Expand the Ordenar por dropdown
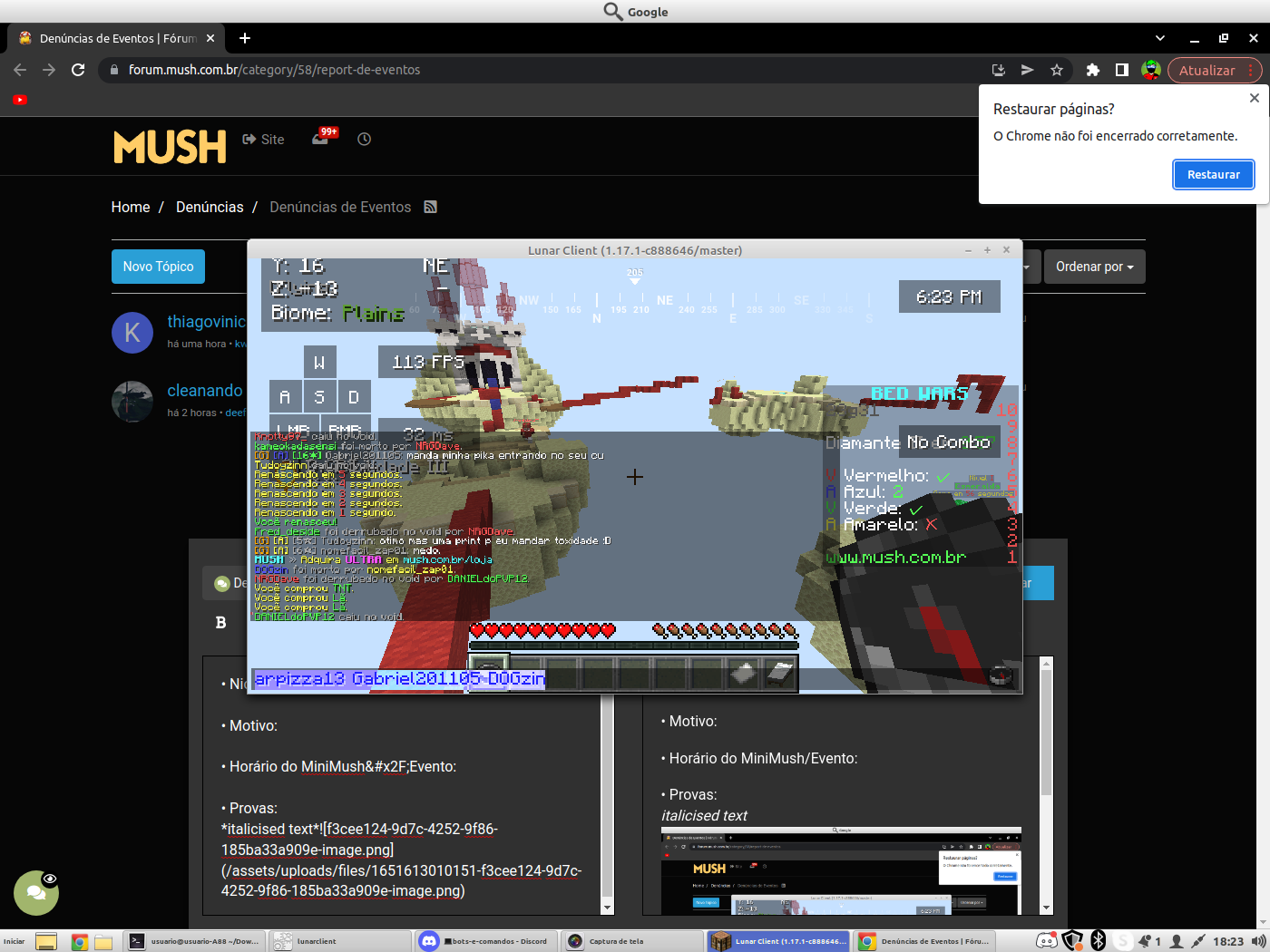The height and width of the screenshot is (952, 1270). (x=1095, y=267)
